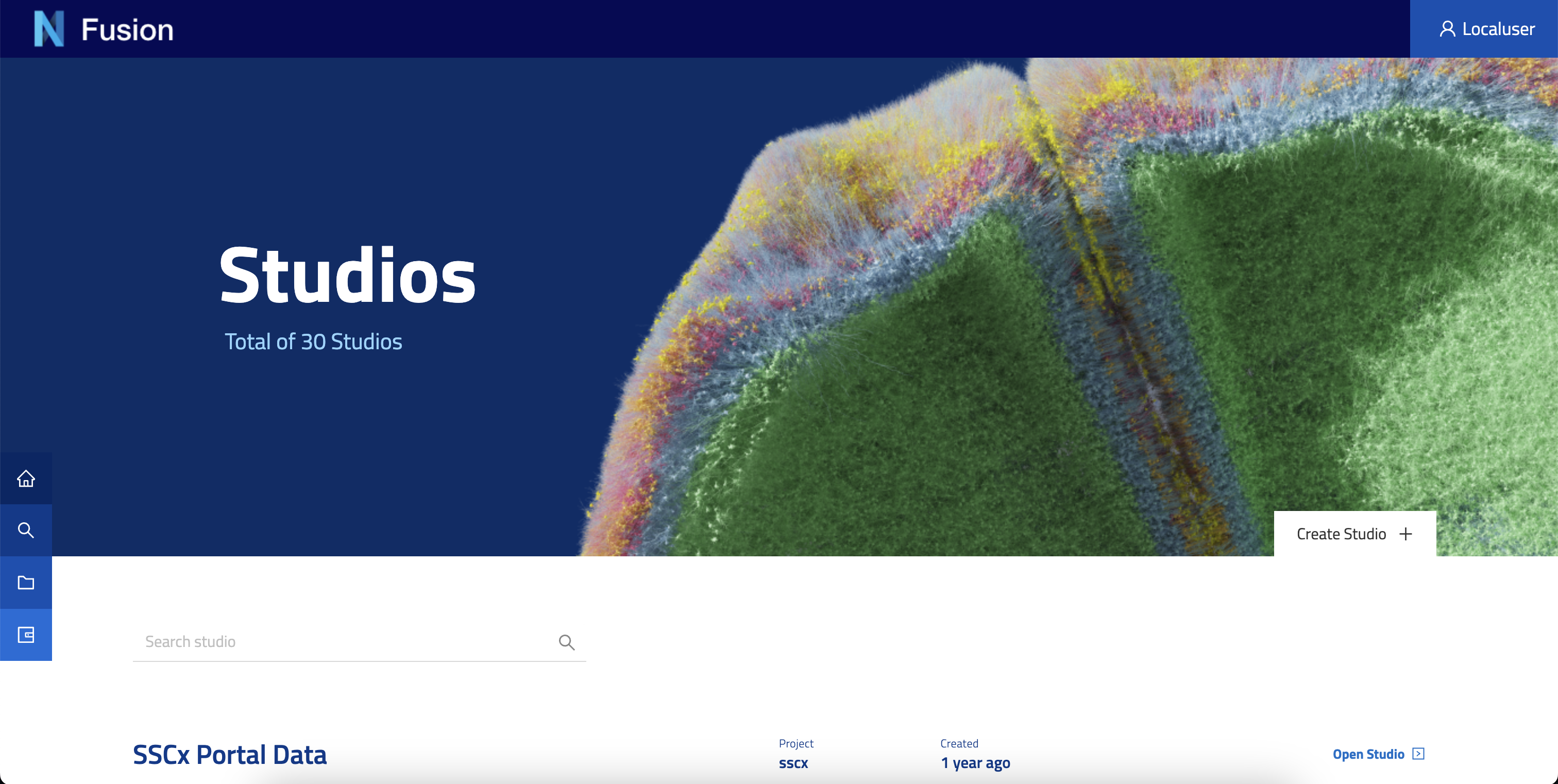Click the Nexus N logo icon
Image resolution: width=1558 pixels, height=784 pixels.
49,29
